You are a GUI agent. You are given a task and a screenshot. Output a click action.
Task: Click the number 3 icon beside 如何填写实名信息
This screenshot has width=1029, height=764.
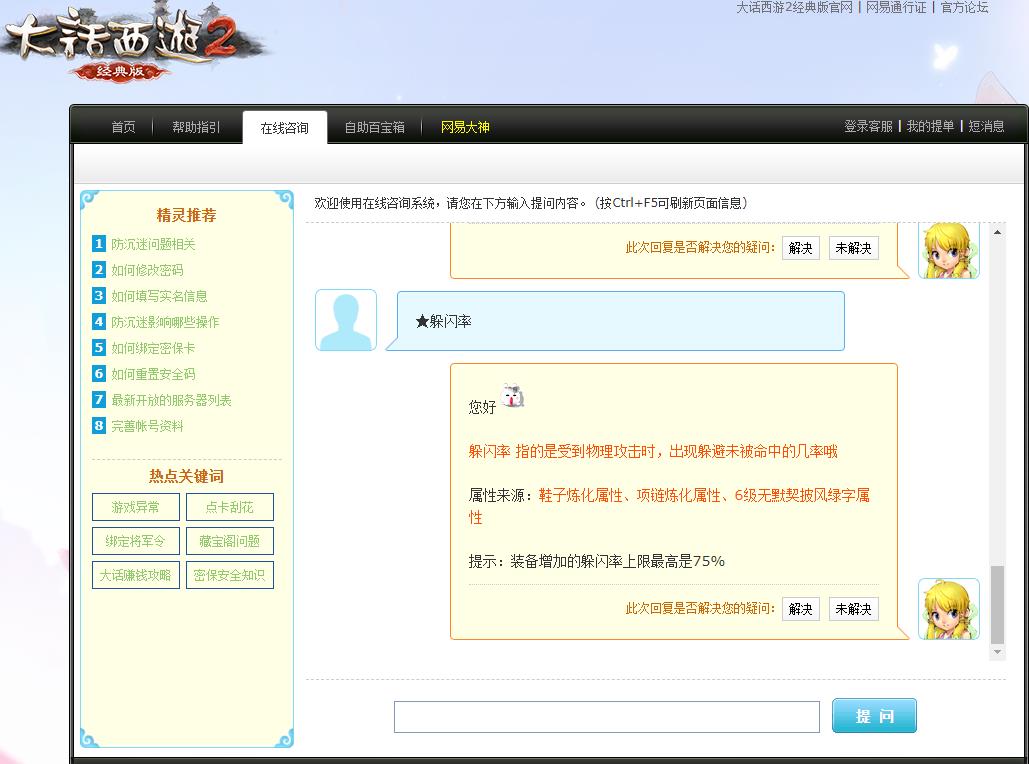point(98,296)
